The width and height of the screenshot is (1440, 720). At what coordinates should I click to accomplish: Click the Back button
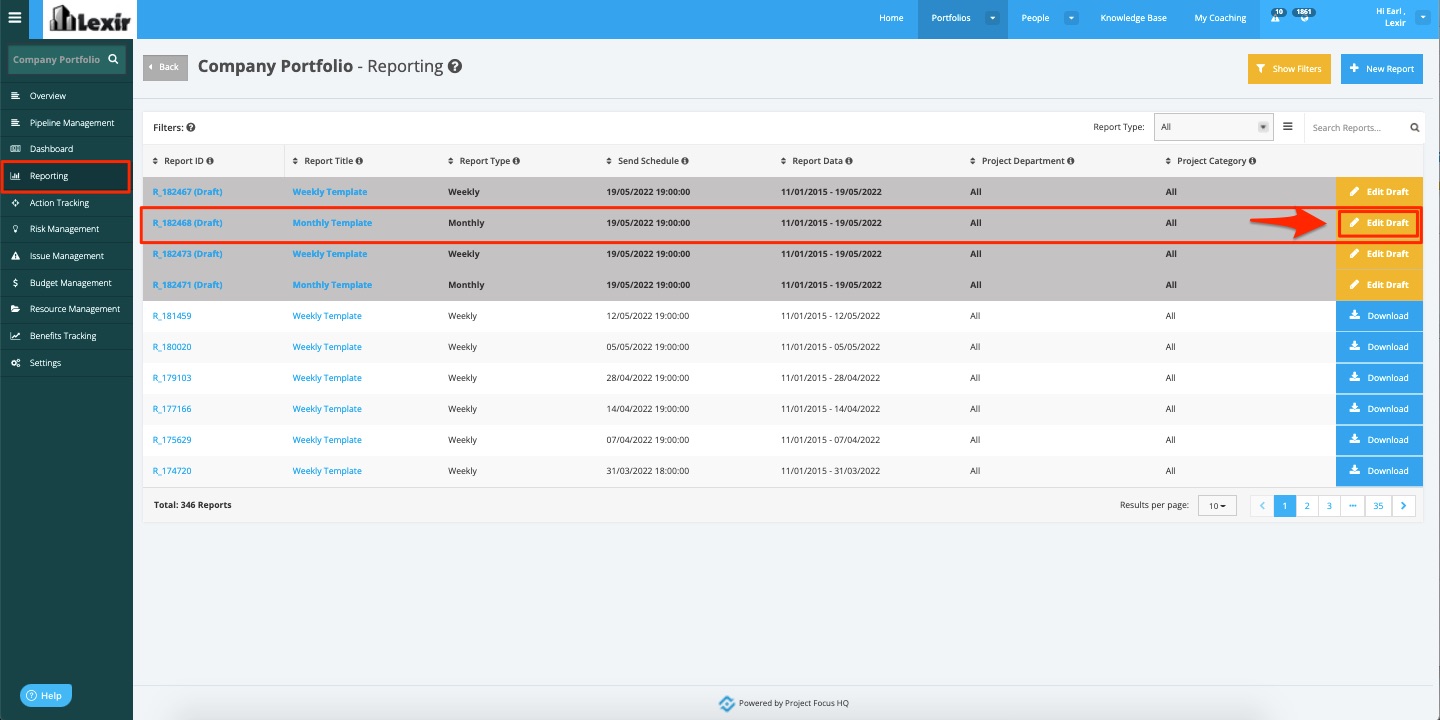[x=165, y=67]
